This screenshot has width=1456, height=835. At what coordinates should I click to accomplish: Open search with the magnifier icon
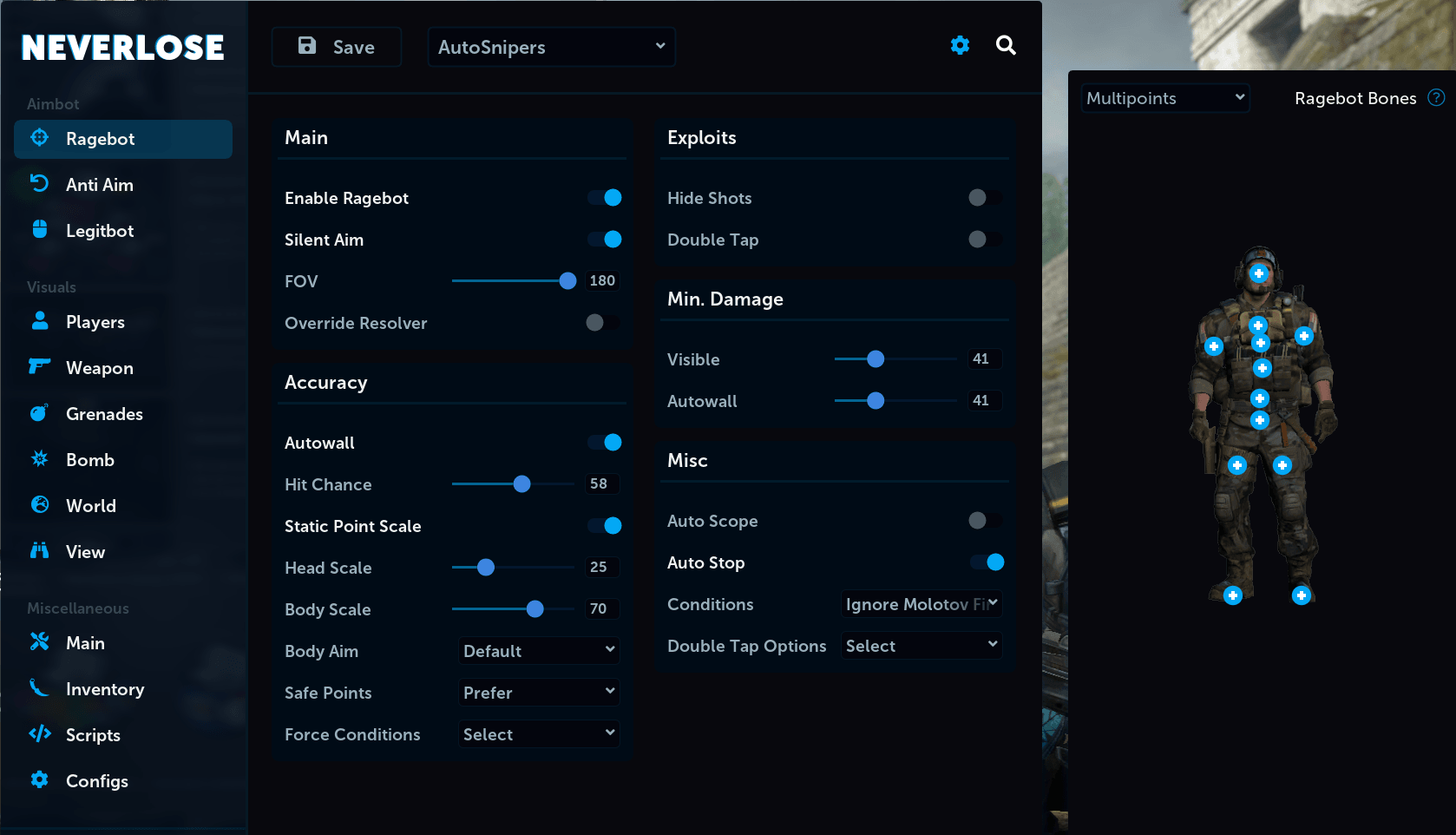[1006, 45]
